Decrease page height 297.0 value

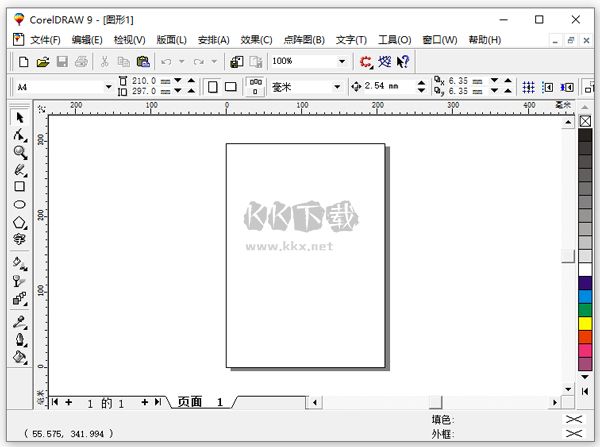[178, 91]
